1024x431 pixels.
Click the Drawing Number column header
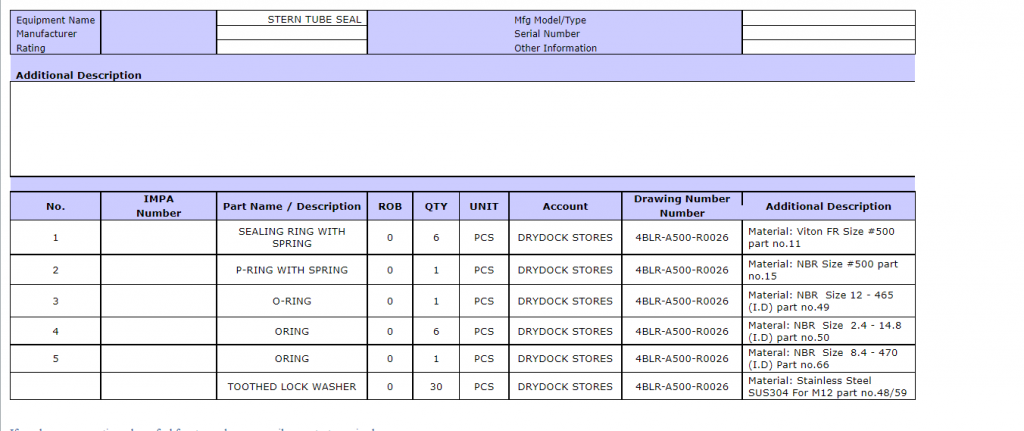[682, 206]
